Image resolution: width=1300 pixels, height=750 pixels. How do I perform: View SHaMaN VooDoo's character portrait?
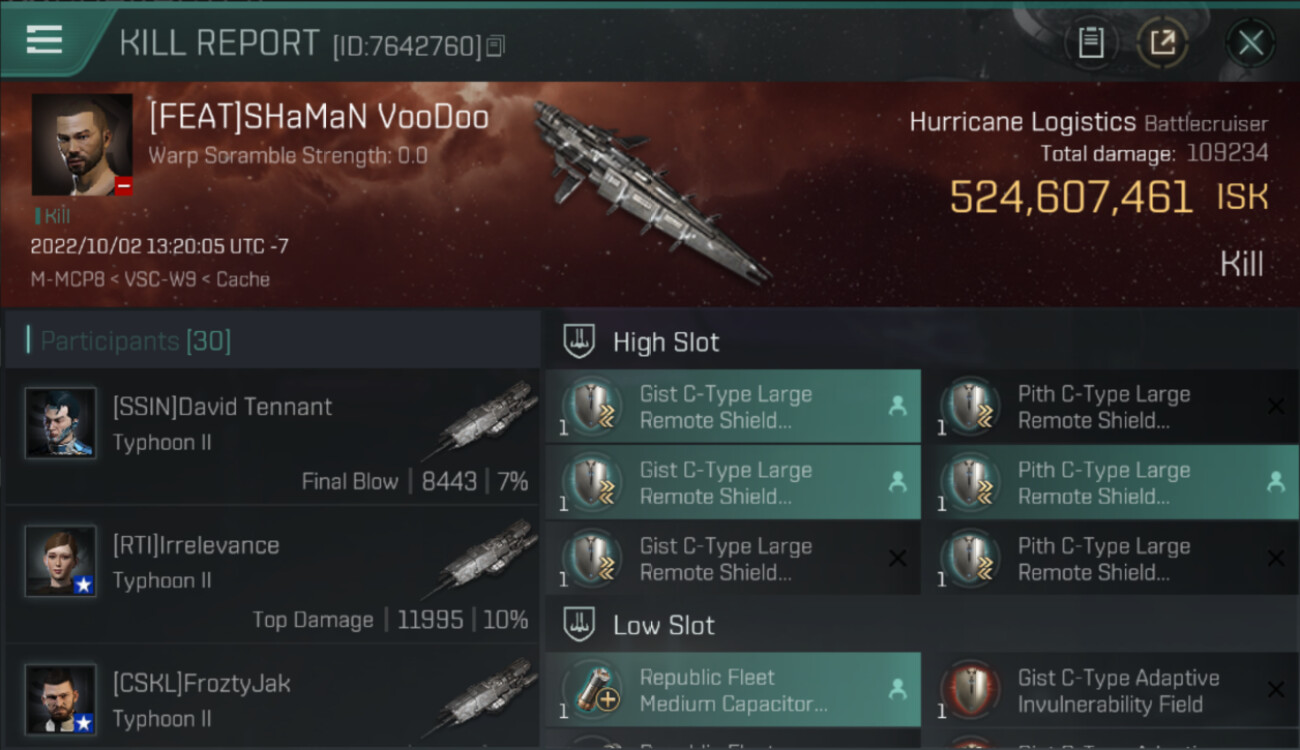(x=82, y=145)
